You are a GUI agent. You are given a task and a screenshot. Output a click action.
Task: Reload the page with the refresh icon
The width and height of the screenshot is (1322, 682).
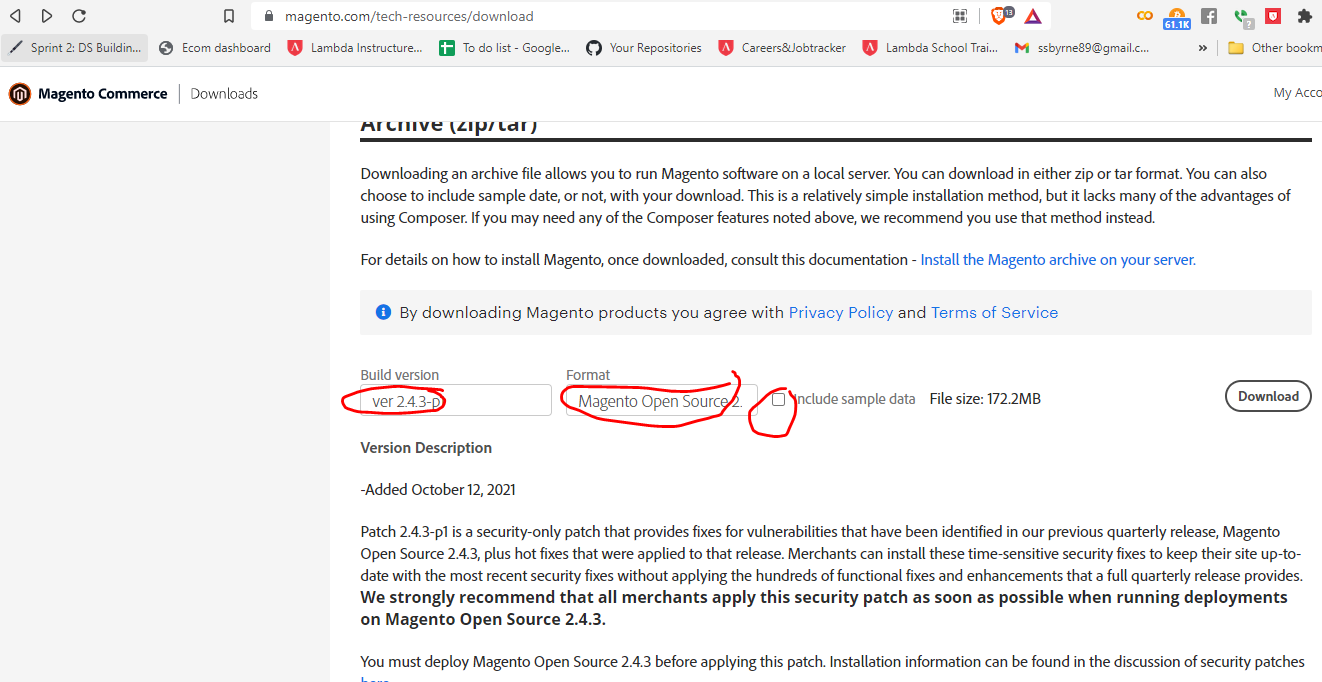[x=79, y=16]
